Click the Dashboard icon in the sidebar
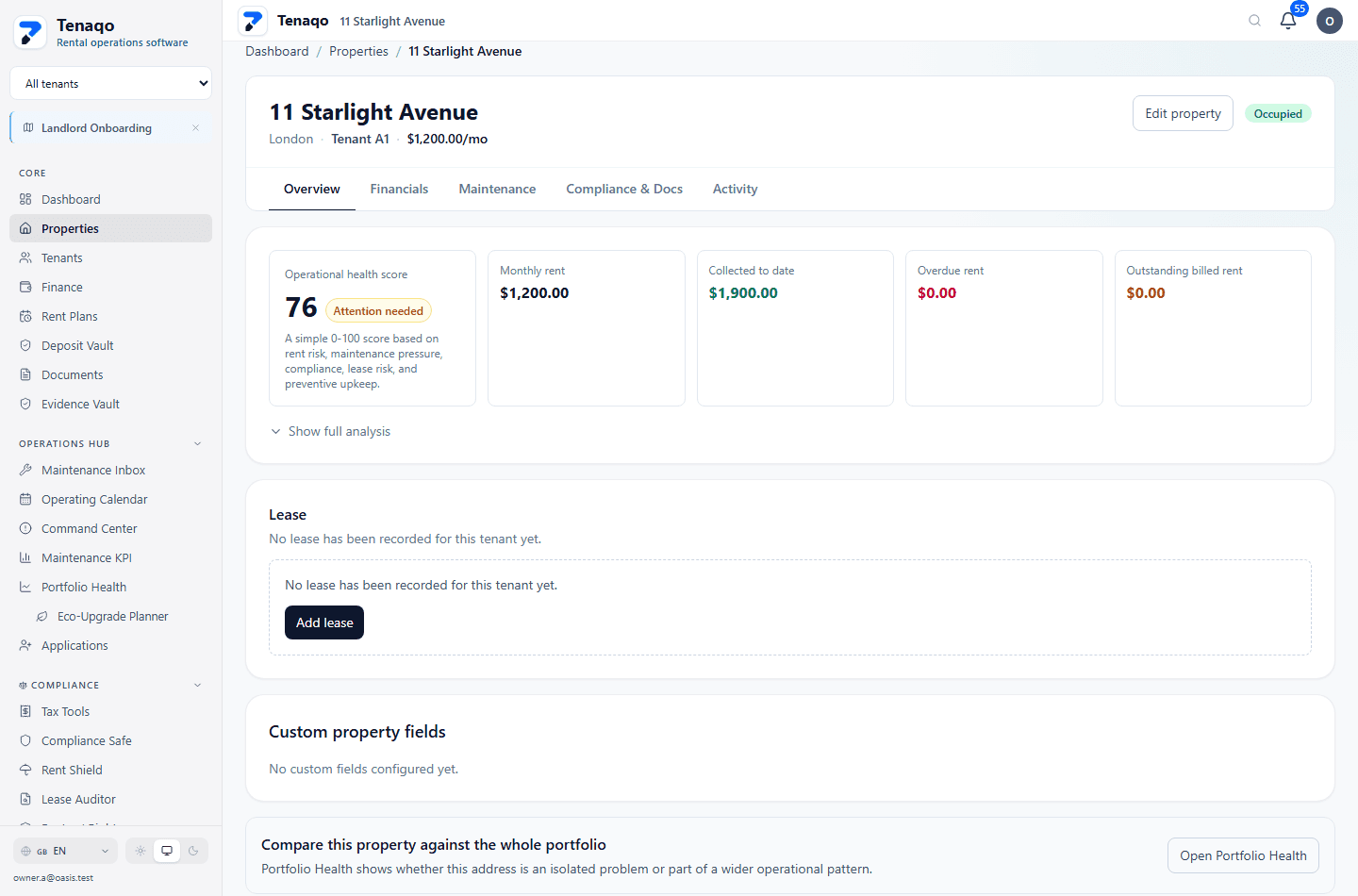Viewport: 1358px width, 896px height. (25, 199)
